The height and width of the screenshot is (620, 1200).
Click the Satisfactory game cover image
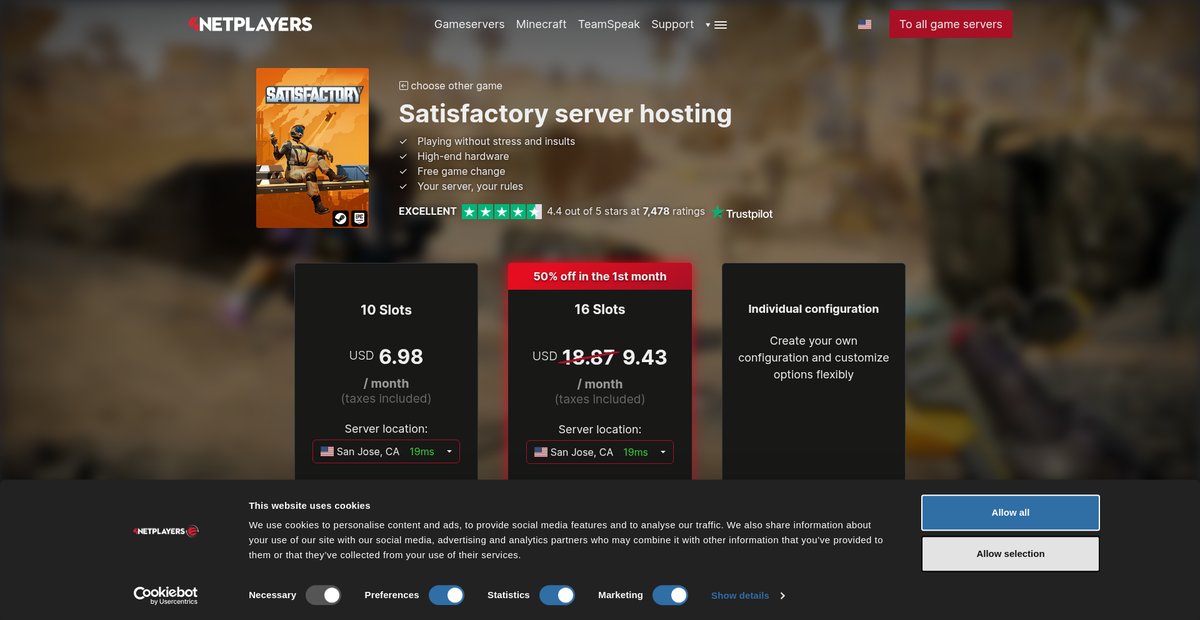pyautogui.click(x=312, y=148)
